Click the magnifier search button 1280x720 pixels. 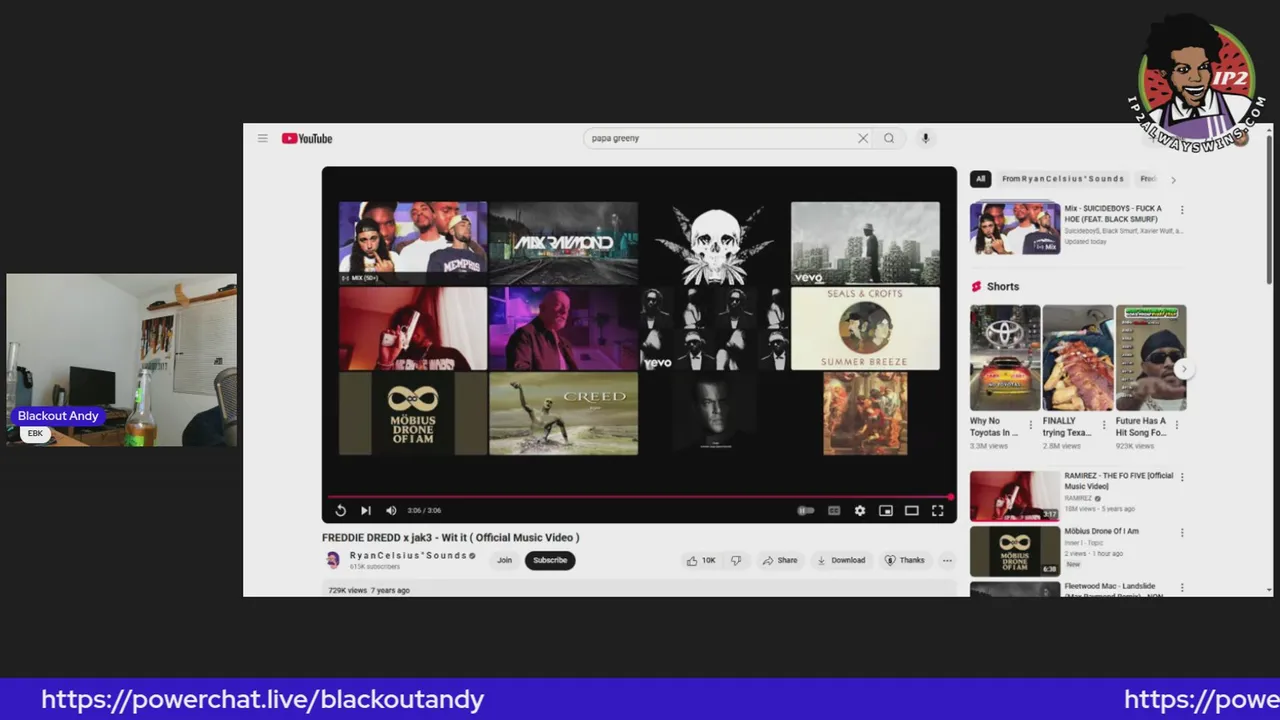pos(889,138)
